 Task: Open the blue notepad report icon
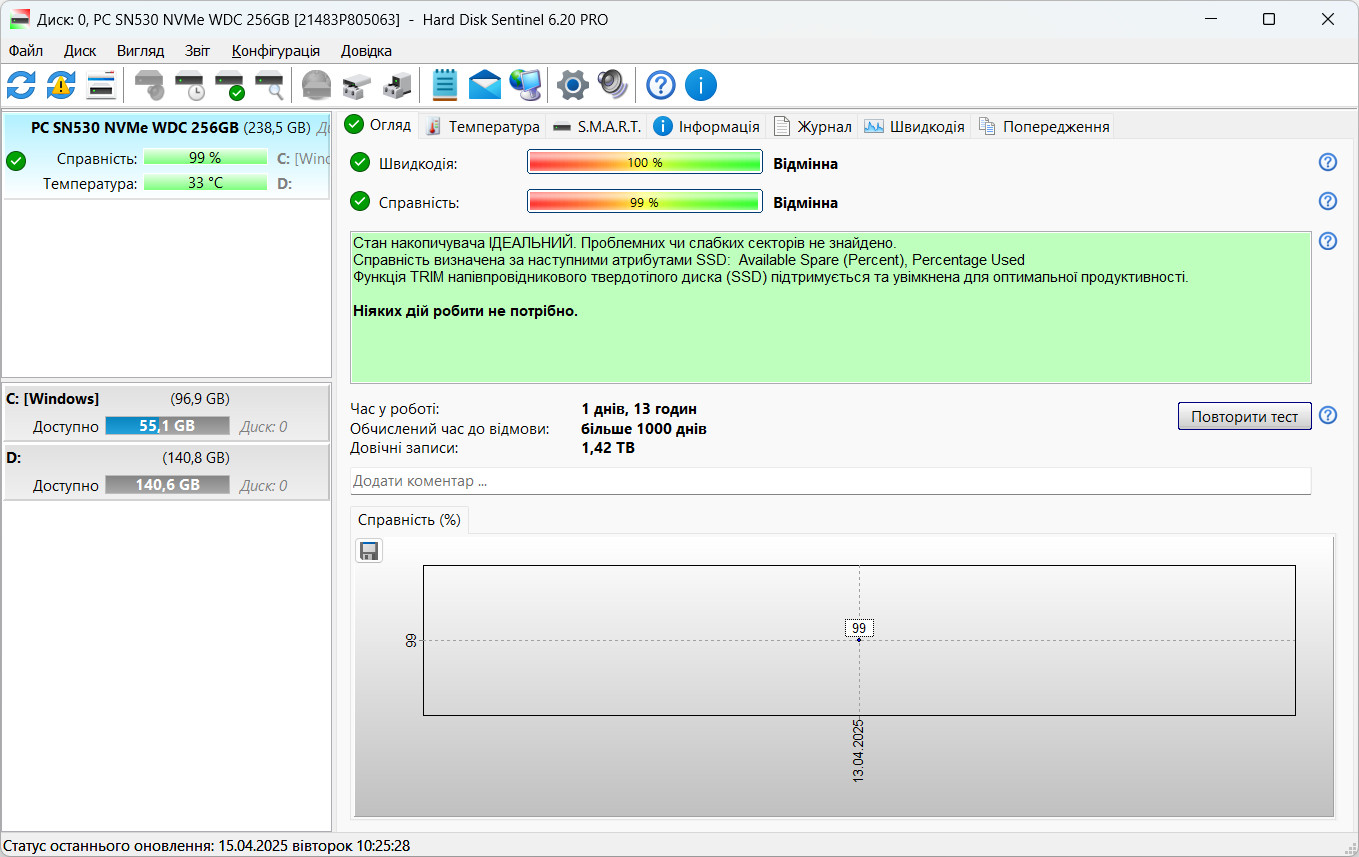point(444,85)
